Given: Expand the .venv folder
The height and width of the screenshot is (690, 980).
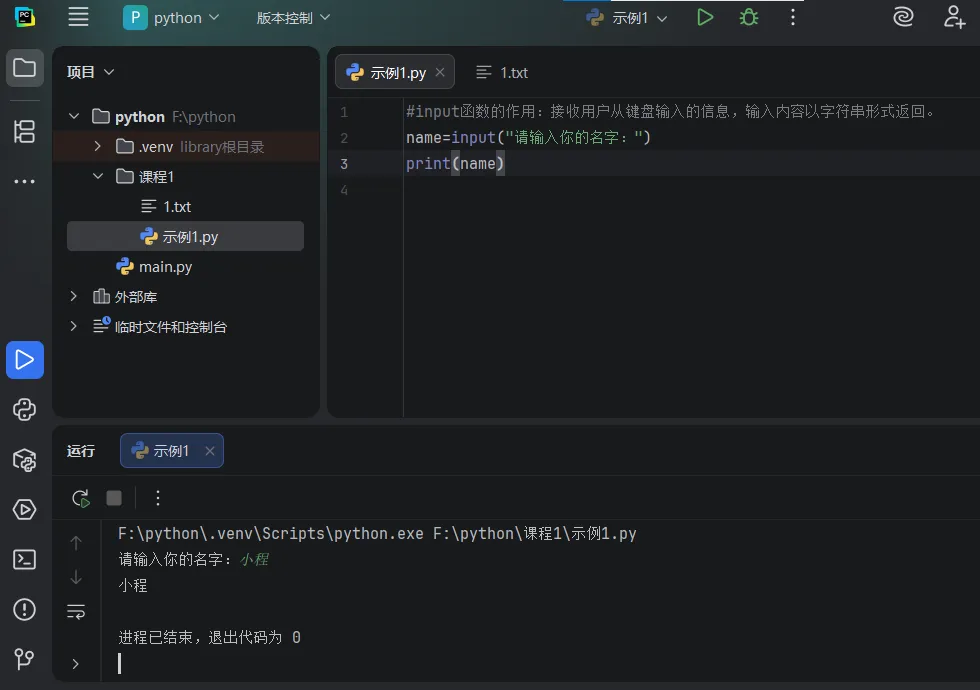Looking at the screenshot, I should [98, 146].
